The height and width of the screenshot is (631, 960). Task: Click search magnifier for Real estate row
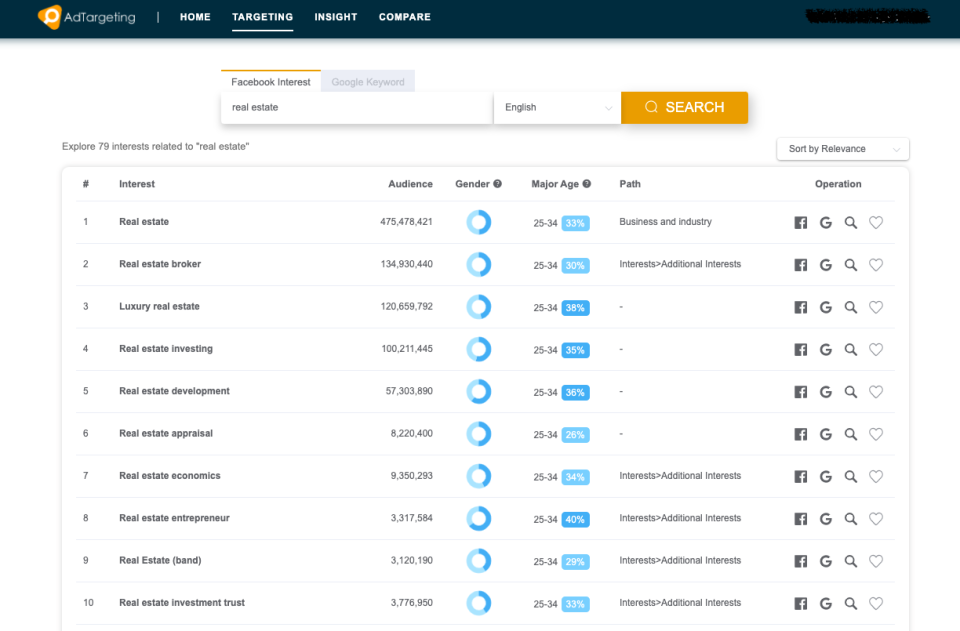850,222
